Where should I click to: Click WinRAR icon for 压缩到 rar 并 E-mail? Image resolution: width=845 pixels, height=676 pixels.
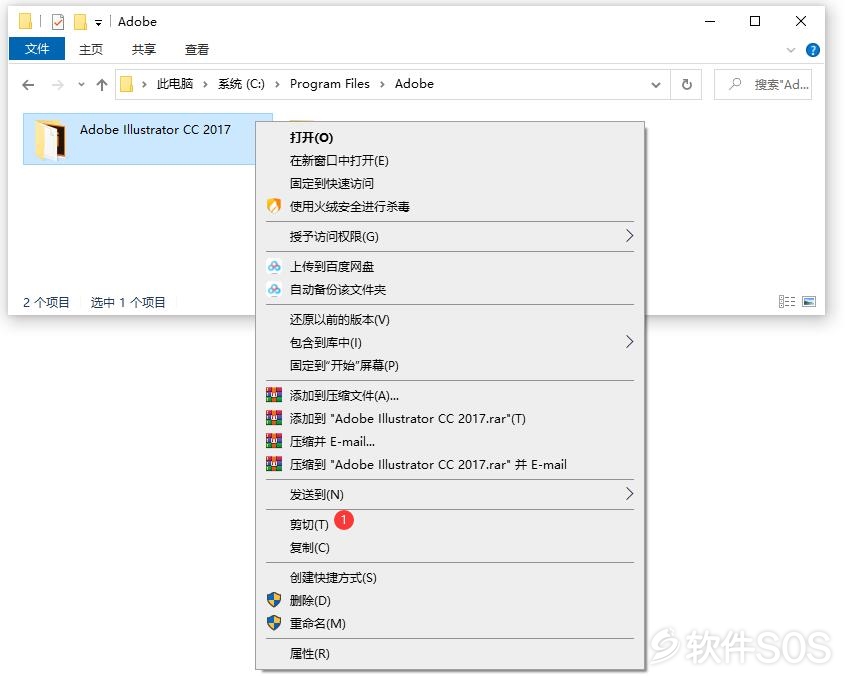[x=274, y=464]
